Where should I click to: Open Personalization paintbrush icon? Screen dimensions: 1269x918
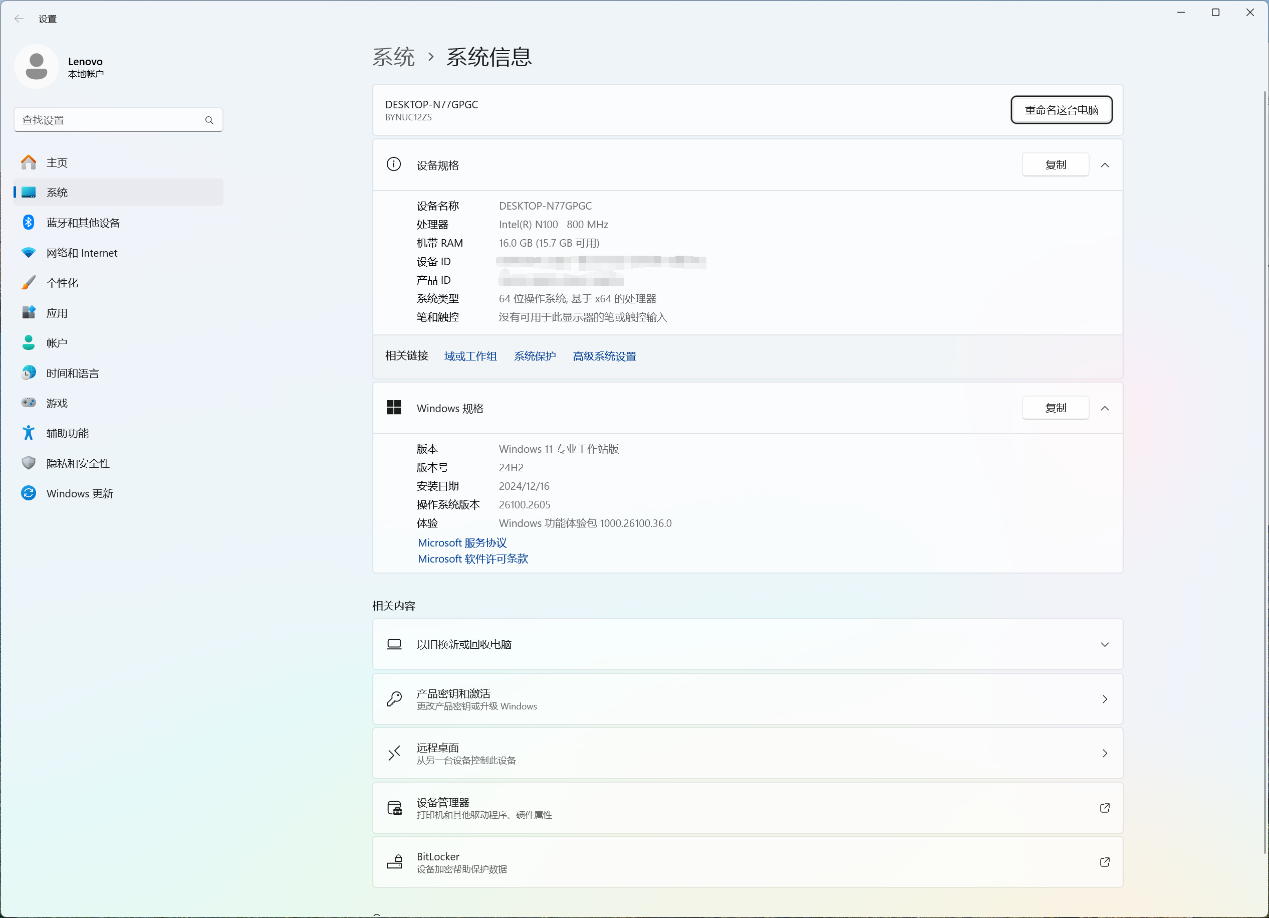[x=29, y=283]
